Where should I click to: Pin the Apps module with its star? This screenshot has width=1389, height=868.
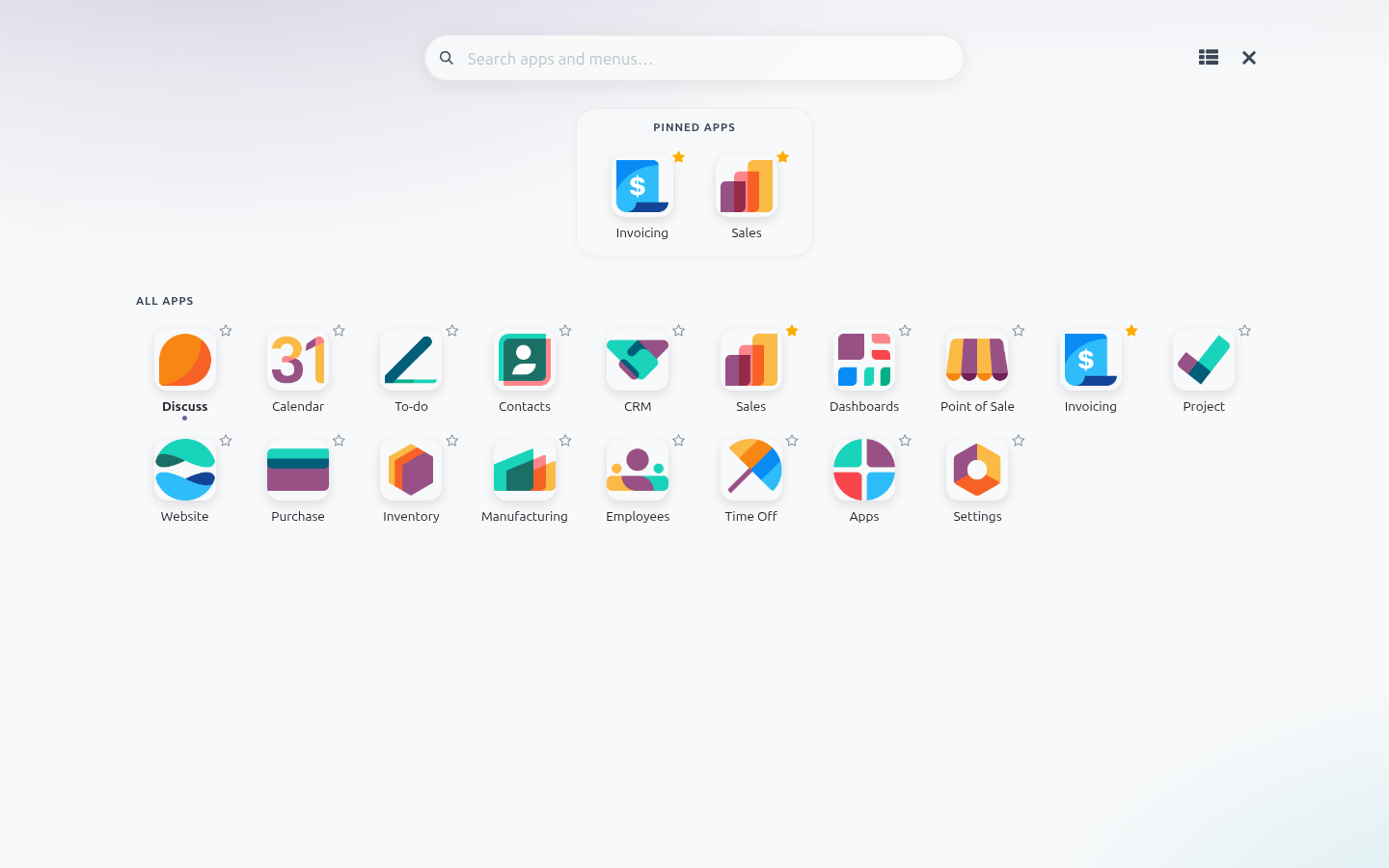[905, 441]
